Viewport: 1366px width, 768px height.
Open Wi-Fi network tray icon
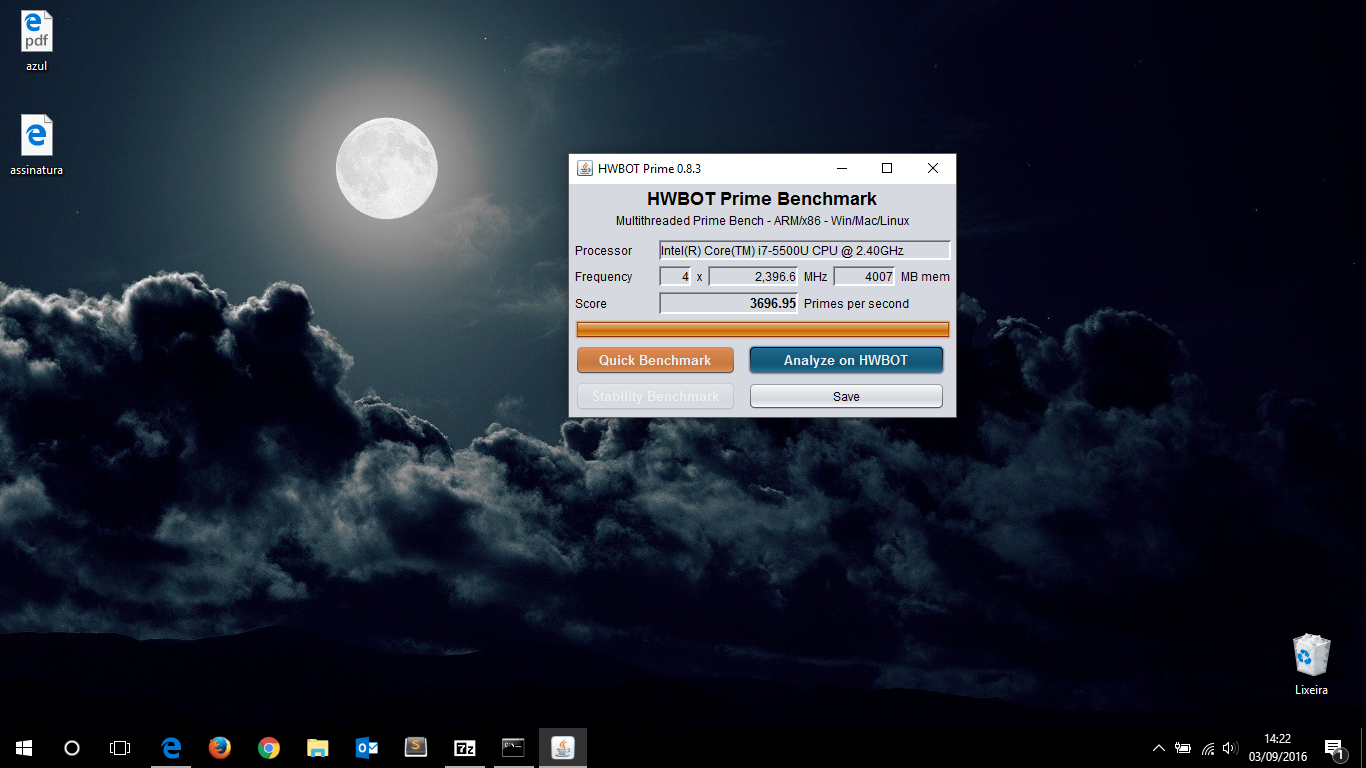(1208, 748)
